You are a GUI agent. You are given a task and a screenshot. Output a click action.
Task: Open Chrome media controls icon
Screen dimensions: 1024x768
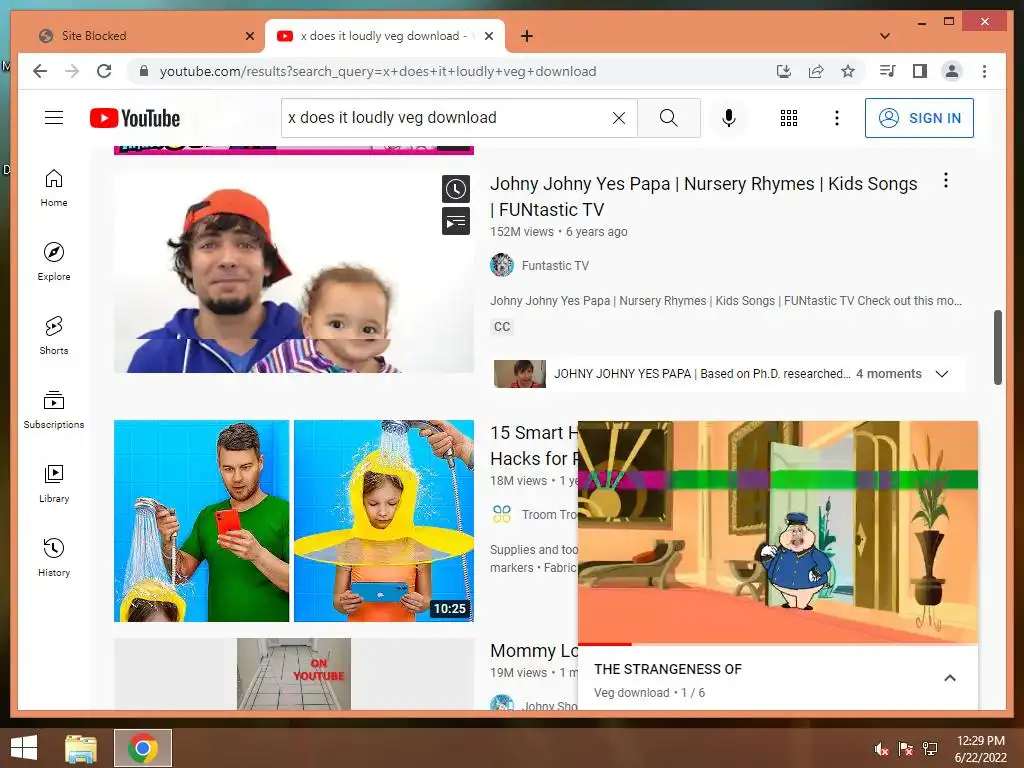point(888,71)
